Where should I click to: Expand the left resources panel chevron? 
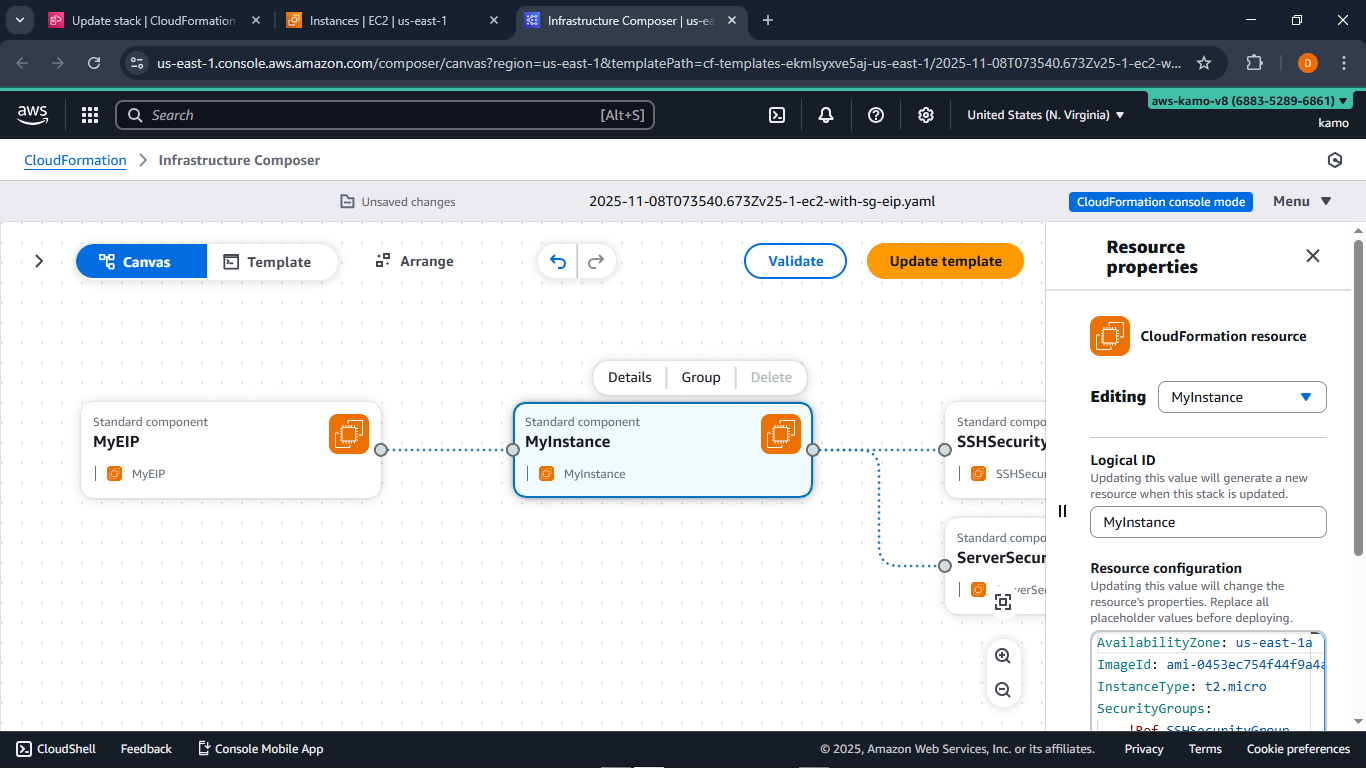tap(39, 261)
